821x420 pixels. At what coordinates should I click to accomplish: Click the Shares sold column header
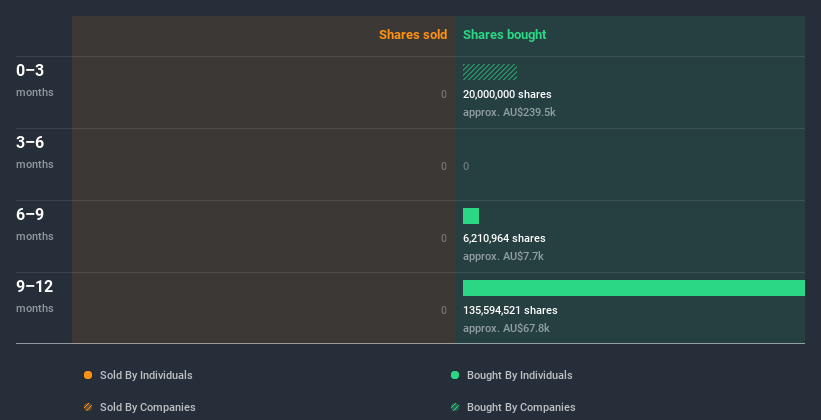point(413,35)
